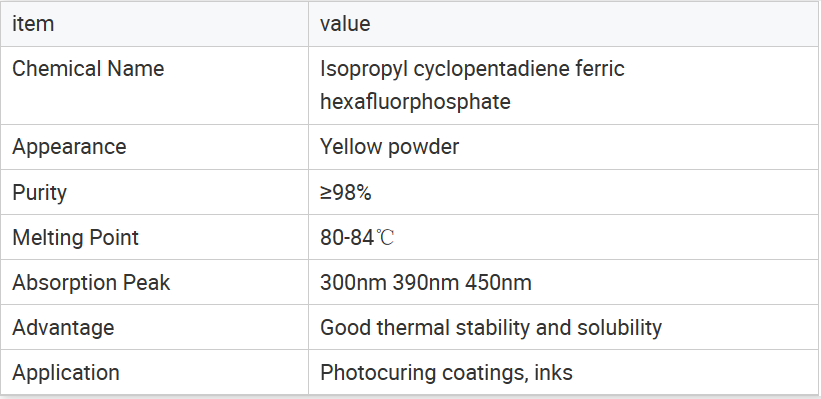Select the 'Melting Point' label
The image size is (821, 399).
pos(75,238)
